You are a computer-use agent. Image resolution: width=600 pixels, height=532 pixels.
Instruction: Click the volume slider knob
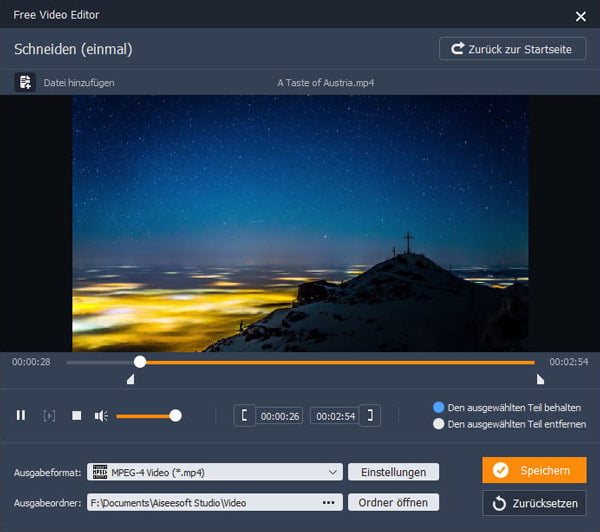(x=175, y=416)
